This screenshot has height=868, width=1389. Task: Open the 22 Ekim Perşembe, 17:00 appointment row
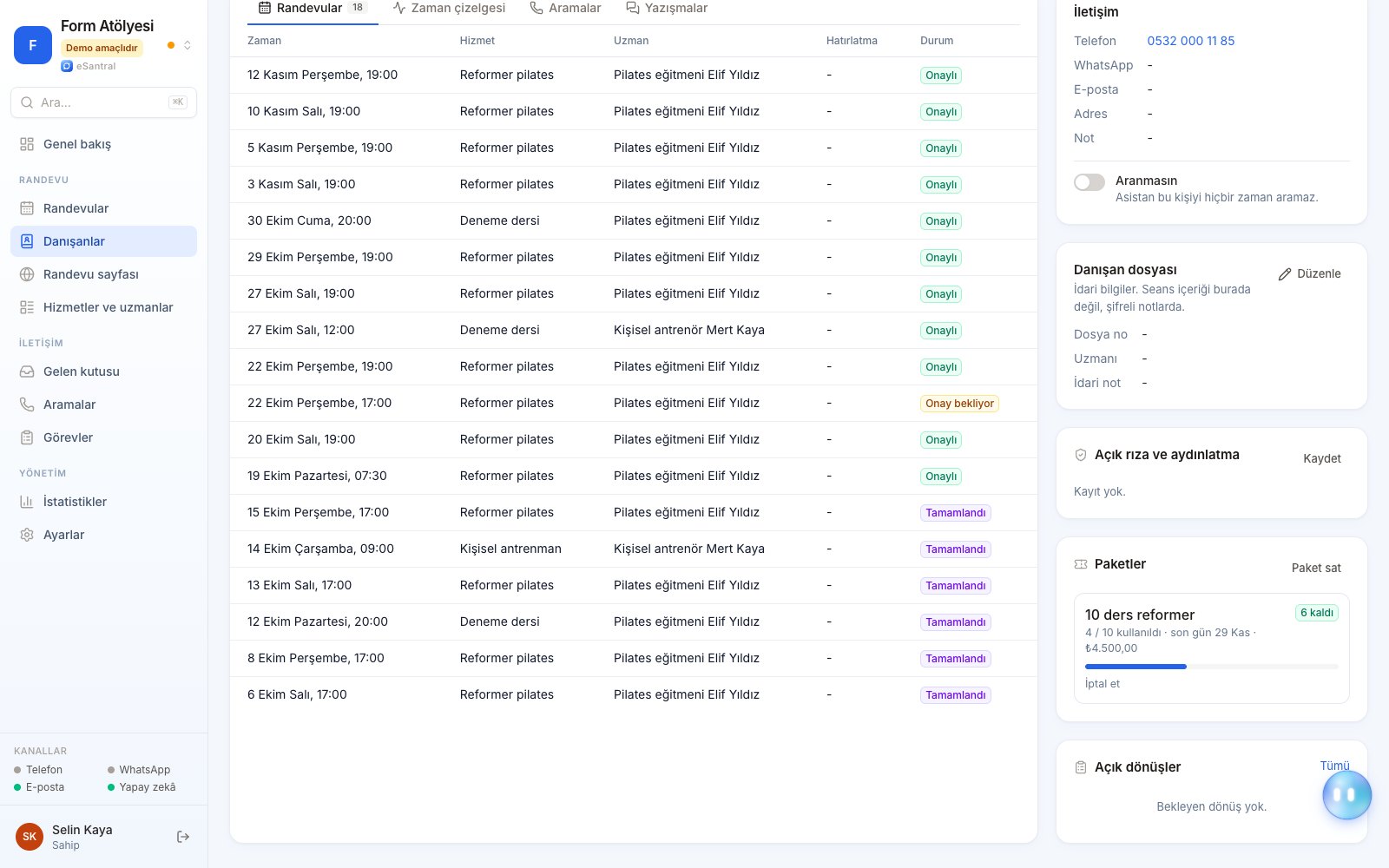click(634, 404)
